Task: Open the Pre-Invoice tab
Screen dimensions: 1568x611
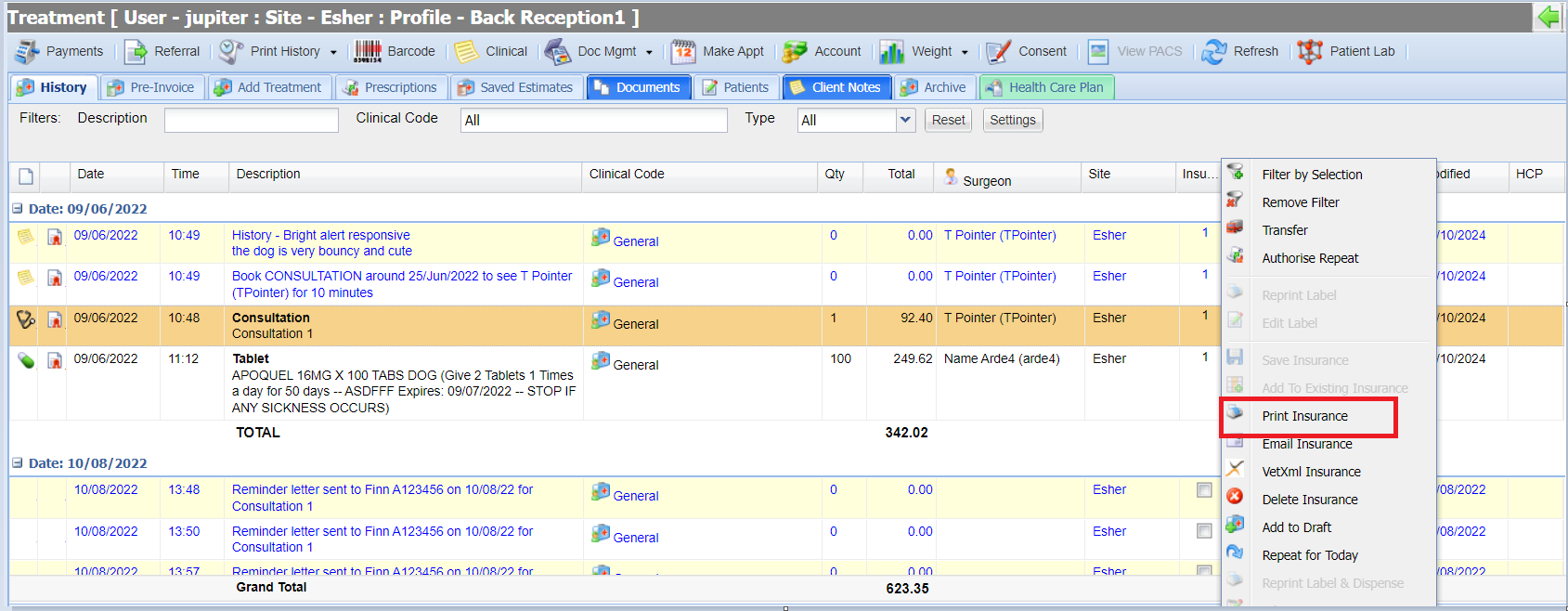Action: pyautogui.click(x=152, y=87)
